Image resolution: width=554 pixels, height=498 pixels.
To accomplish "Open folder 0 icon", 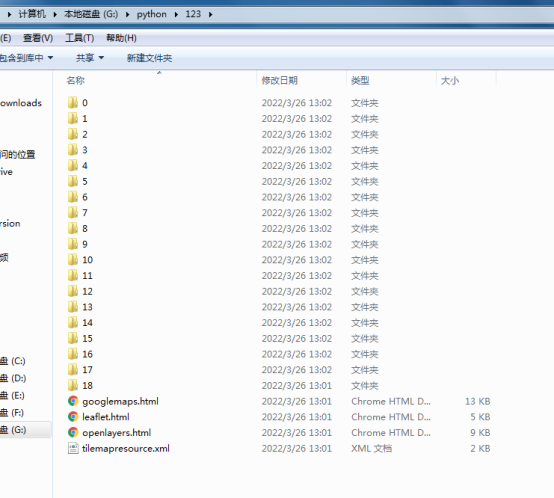I will (73, 103).
